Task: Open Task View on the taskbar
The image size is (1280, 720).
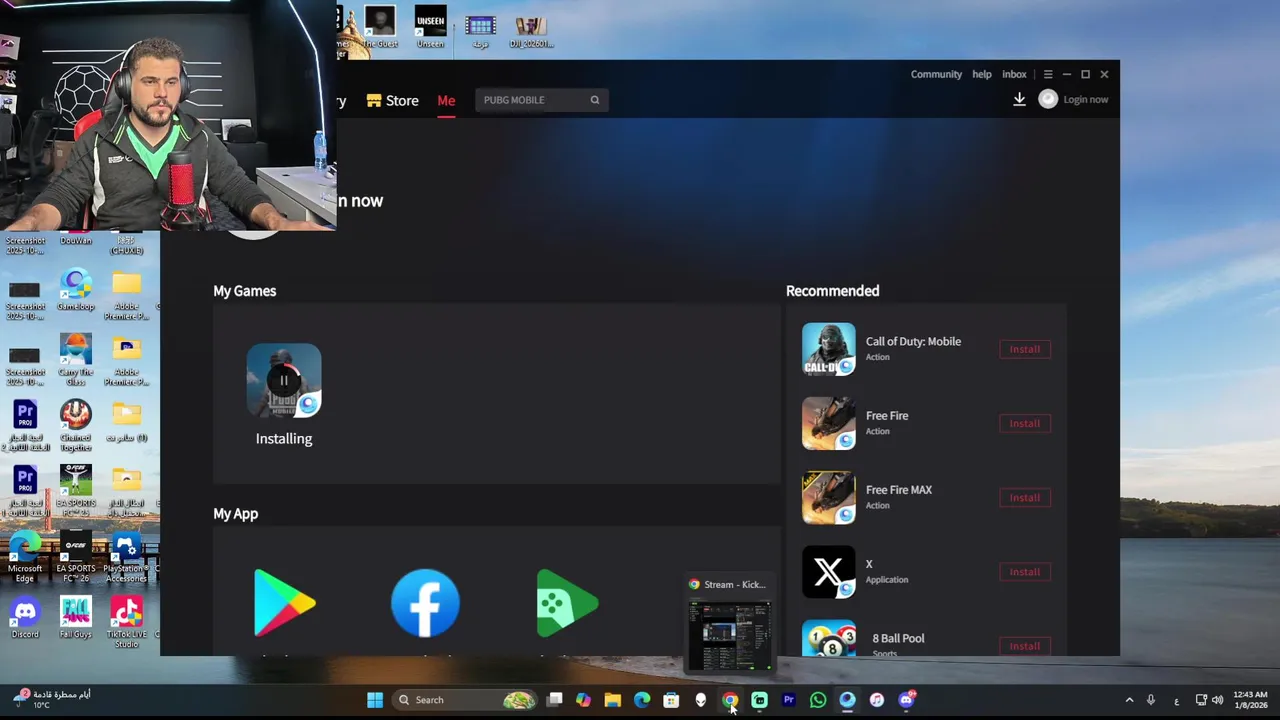Action: pos(554,700)
